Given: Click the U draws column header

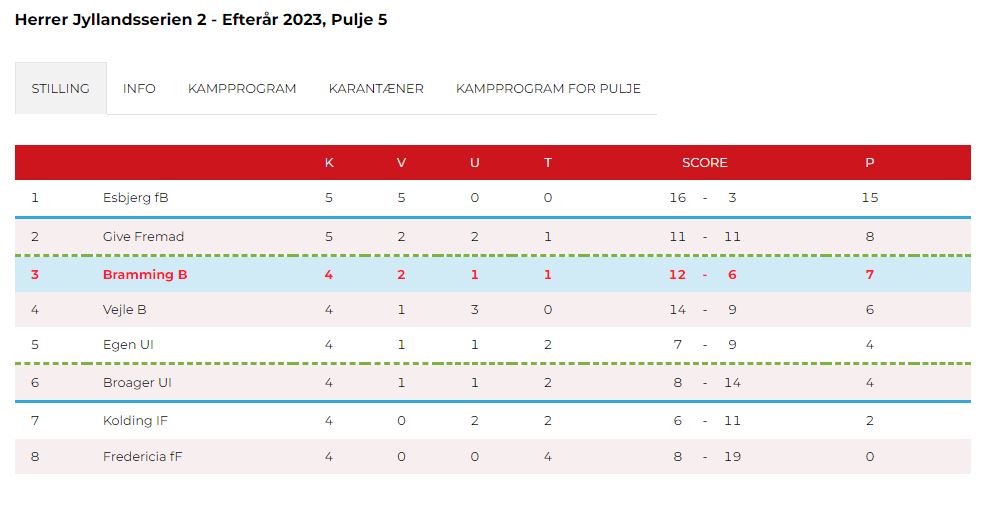Looking at the screenshot, I should tap(474, 163).
